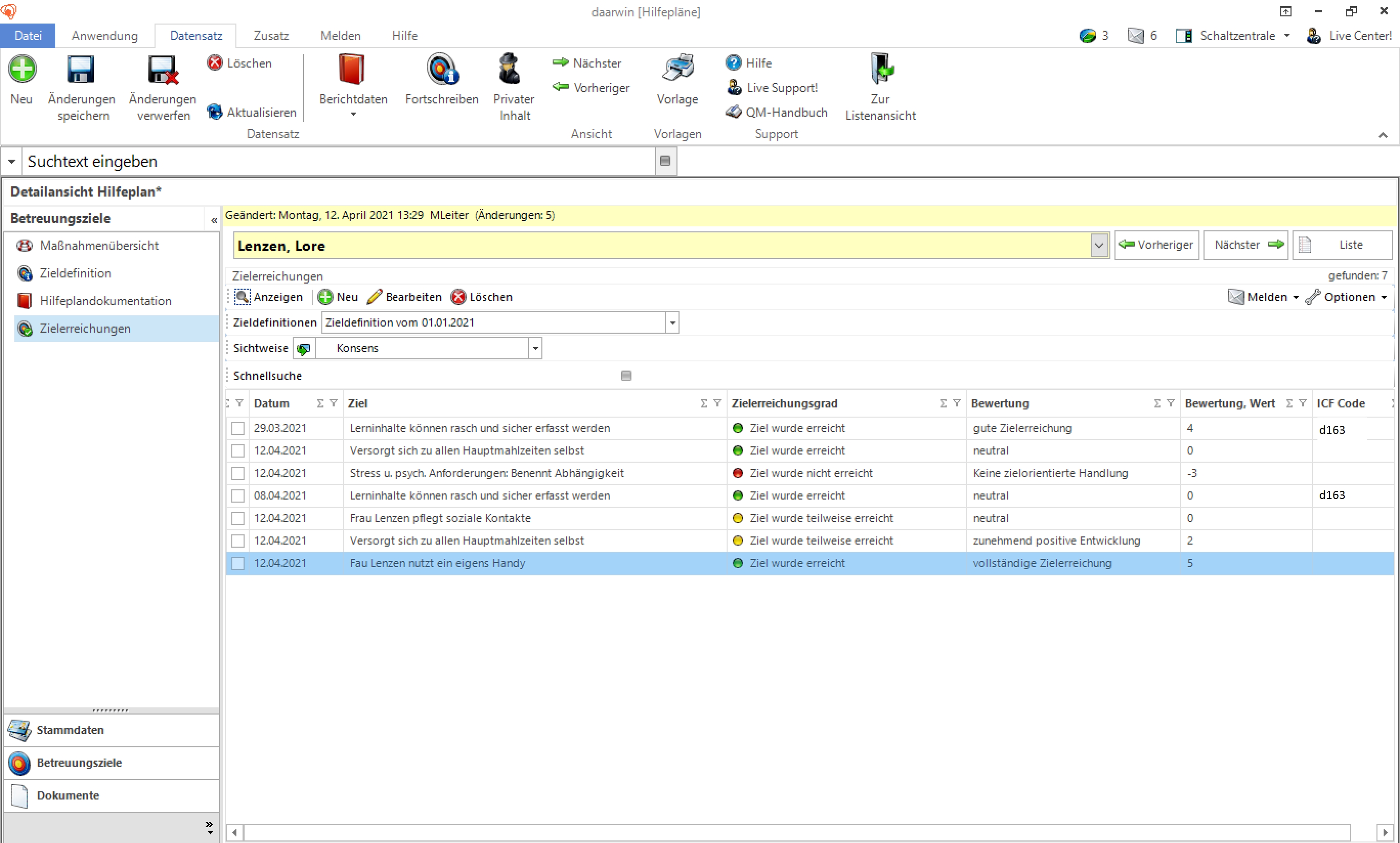The width and height of the screenshot is (1400, 843).
Task: Check box of 'zunehmend positive Entwicklung' row
Action: pos(238,540)
